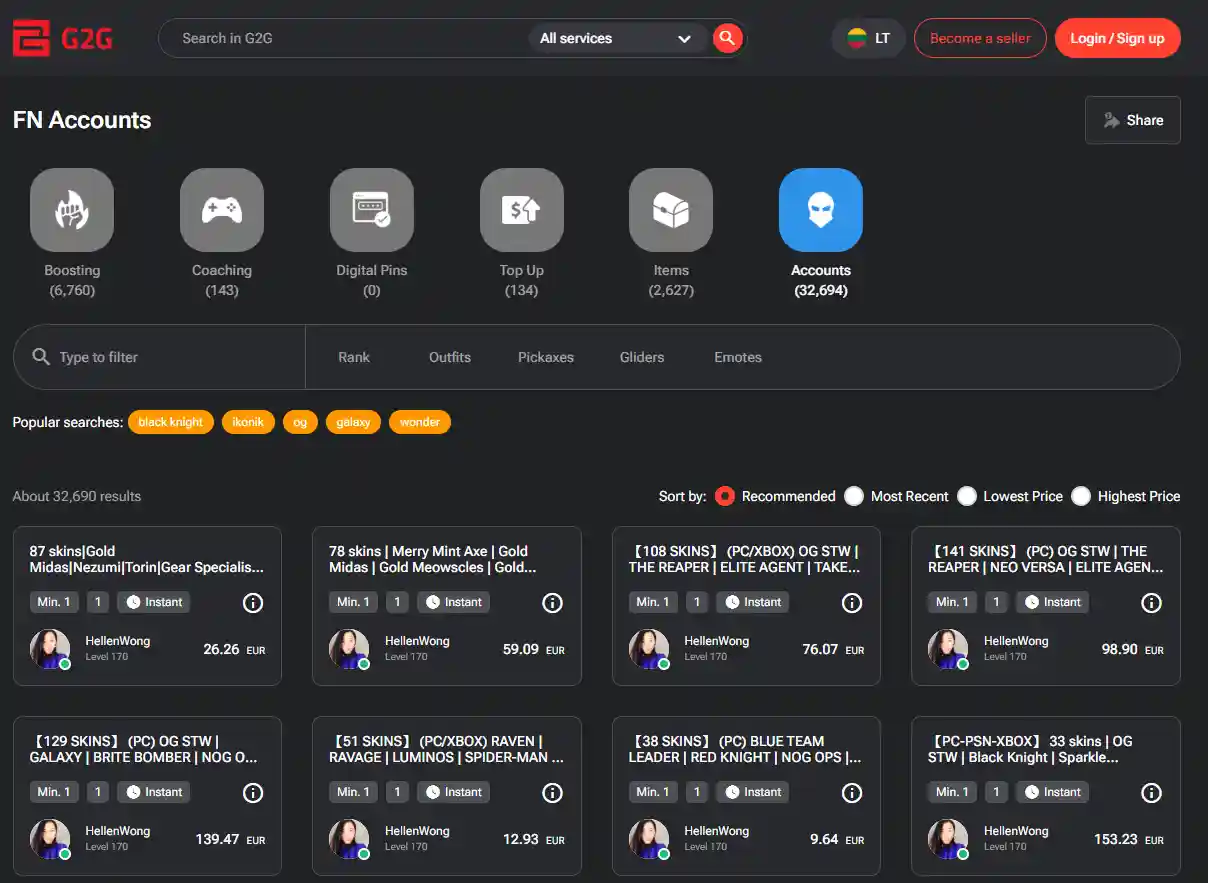1208x883 pixels.
Task: Select the Highest Price sort option
Action: pos(1081,496)
